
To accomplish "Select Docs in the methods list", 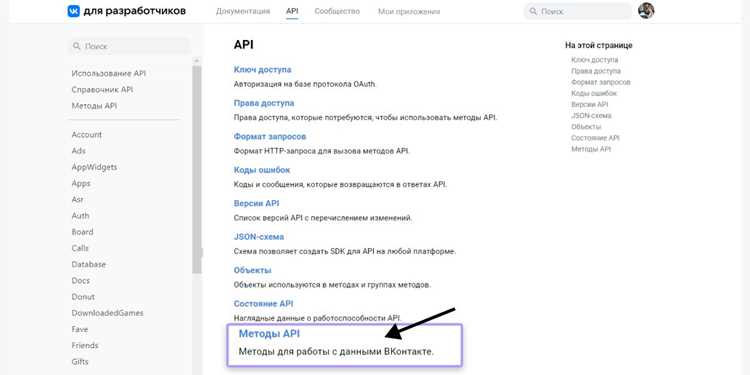I will [x=81, y=281].
